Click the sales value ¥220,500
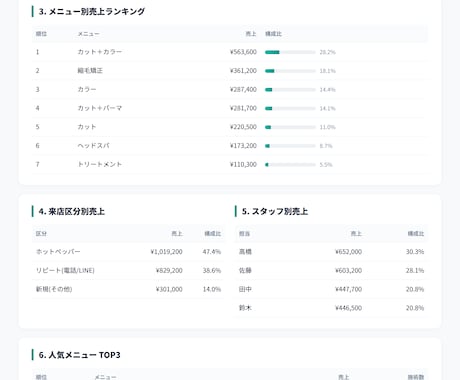 243,127
